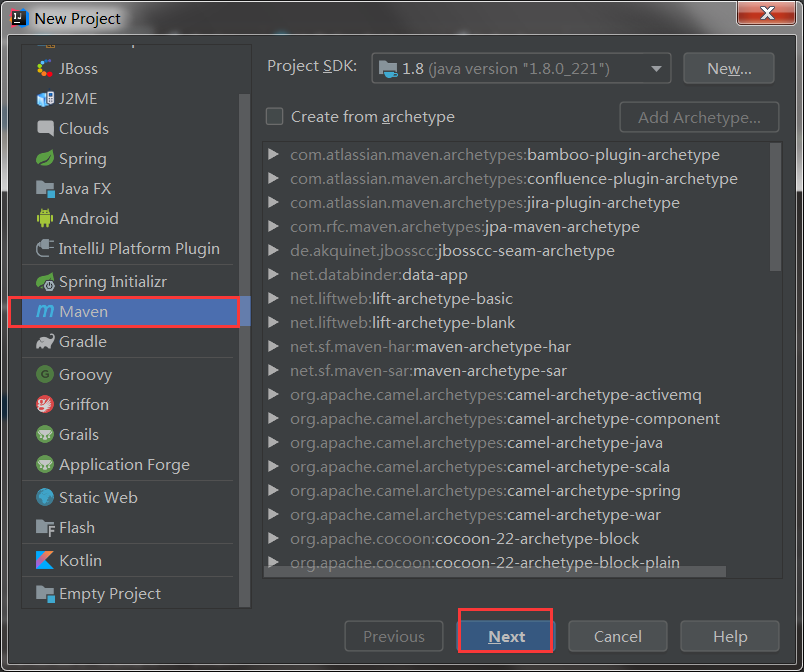
Task: Click the New... SDK button
Action: pos(729,68)
